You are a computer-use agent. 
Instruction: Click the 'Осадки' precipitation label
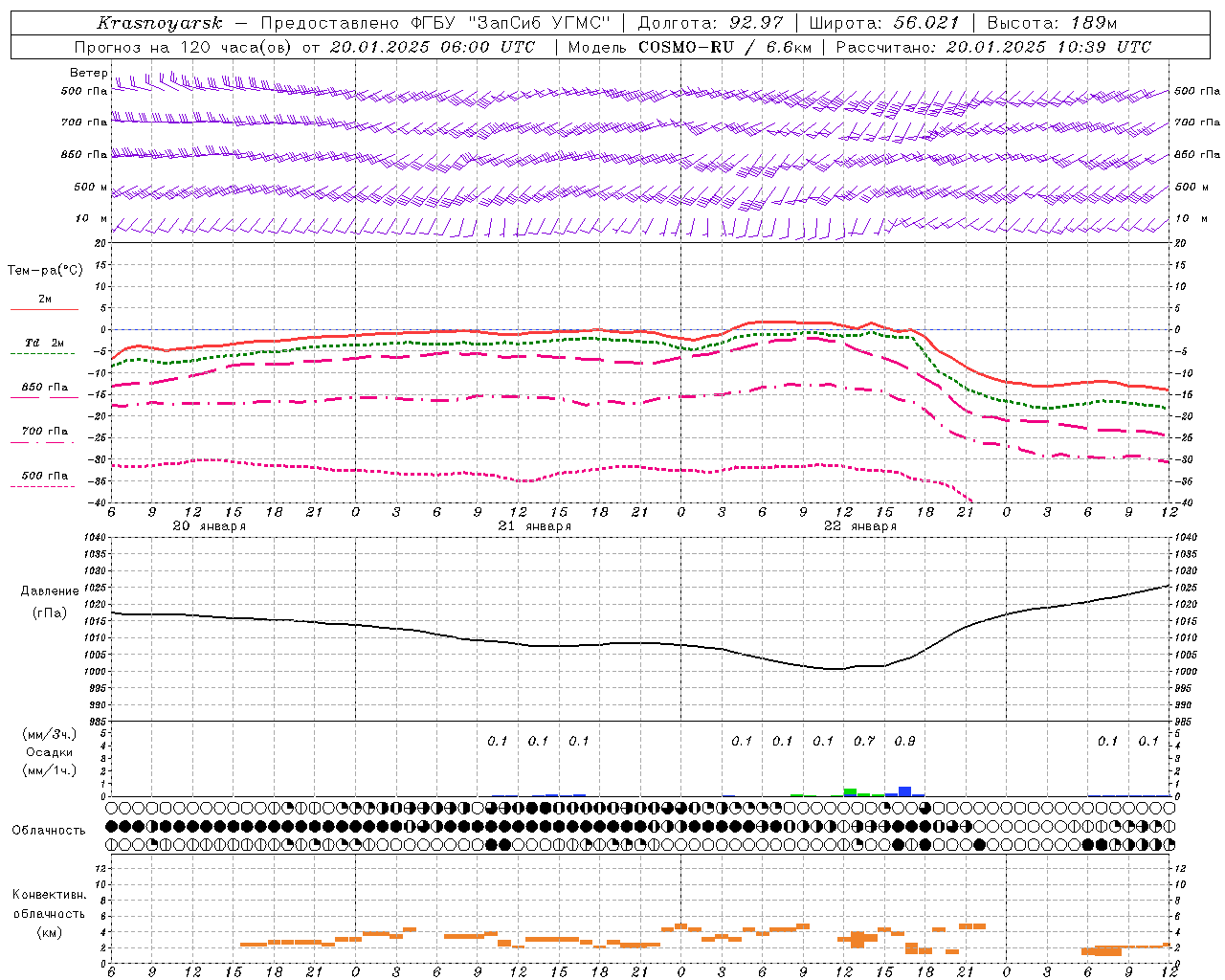tap(50, 752)
